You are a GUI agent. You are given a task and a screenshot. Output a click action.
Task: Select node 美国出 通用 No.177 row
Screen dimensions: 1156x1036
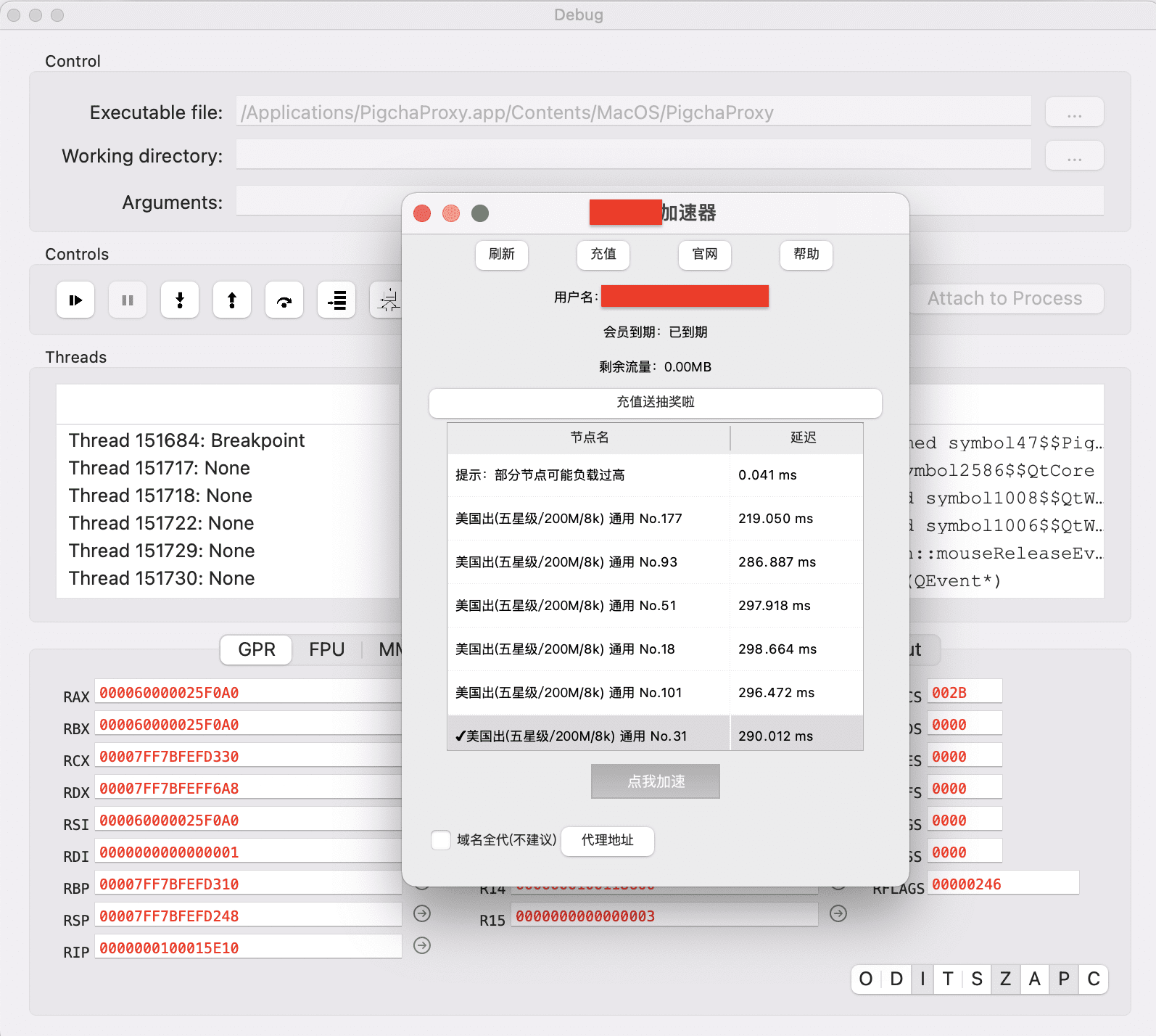[655, 519]
